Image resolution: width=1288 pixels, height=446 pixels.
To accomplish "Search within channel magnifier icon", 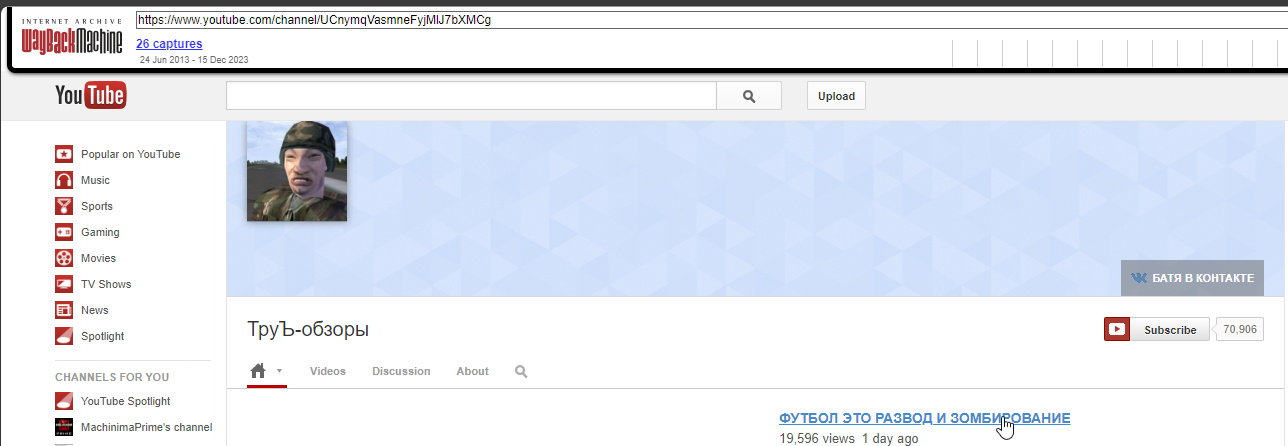I will point(521,371).
